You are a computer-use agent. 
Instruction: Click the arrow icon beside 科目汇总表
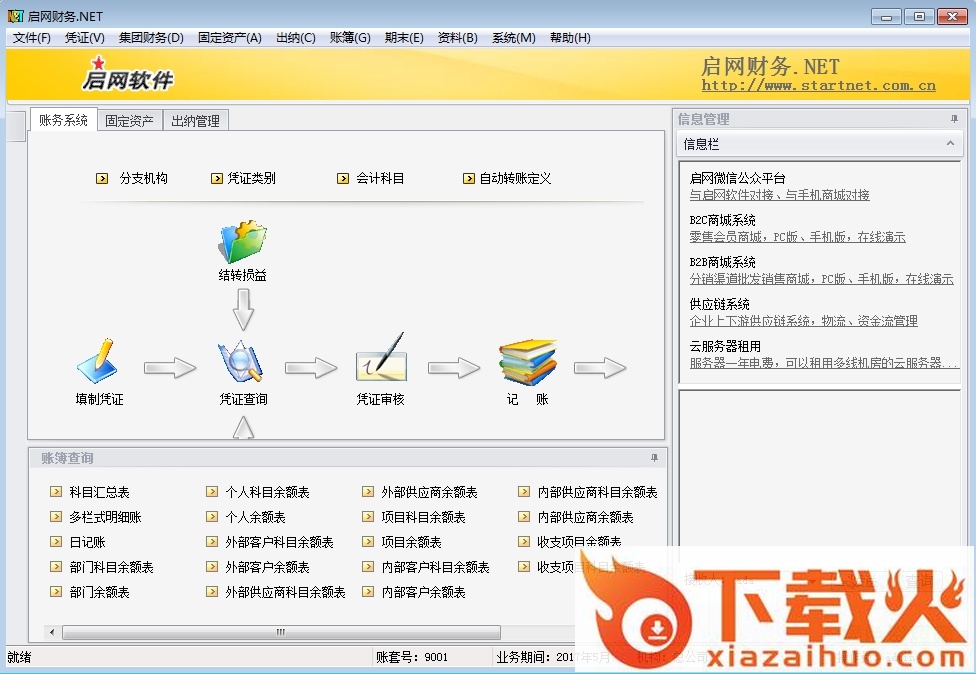(56, 492)
